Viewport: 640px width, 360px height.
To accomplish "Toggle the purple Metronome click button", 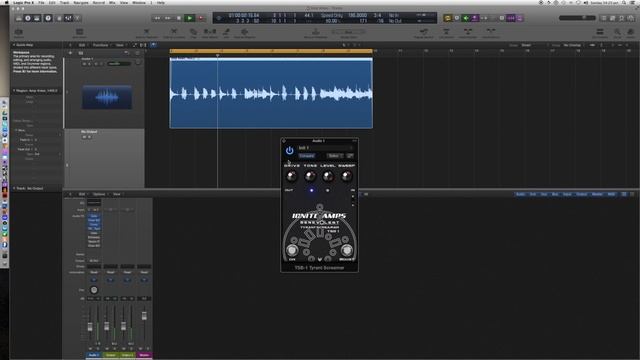I will pyautogui.click(x=520, y=18).
